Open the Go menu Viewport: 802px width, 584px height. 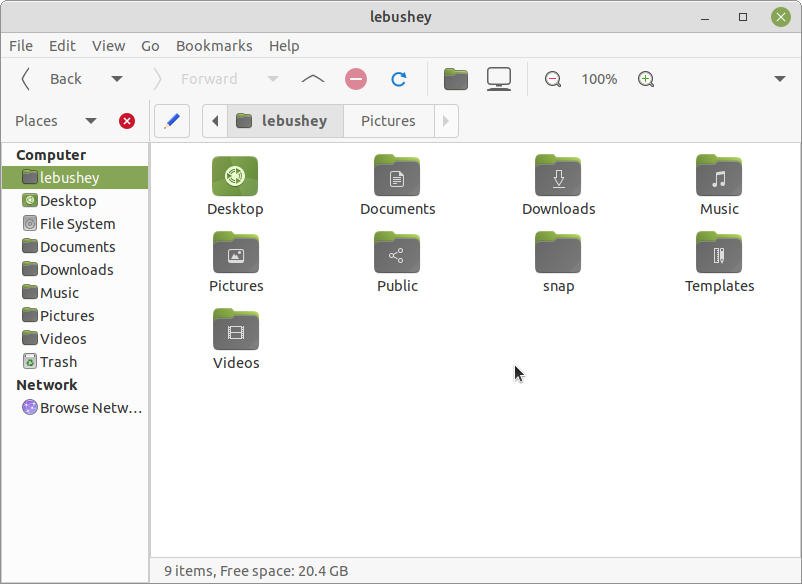pos(150,45)
